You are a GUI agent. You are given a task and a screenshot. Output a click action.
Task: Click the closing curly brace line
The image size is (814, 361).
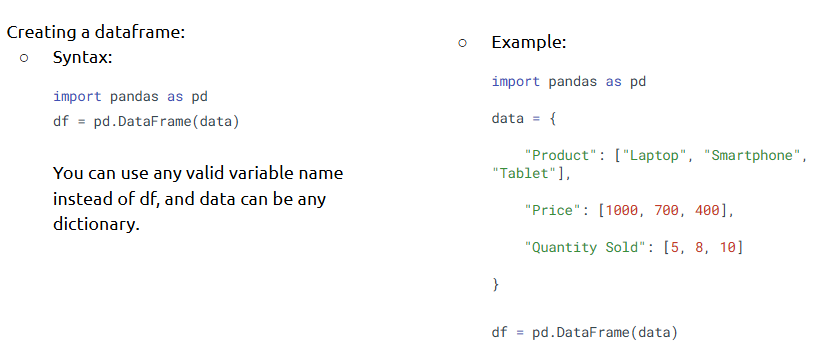tap(495, 284)
